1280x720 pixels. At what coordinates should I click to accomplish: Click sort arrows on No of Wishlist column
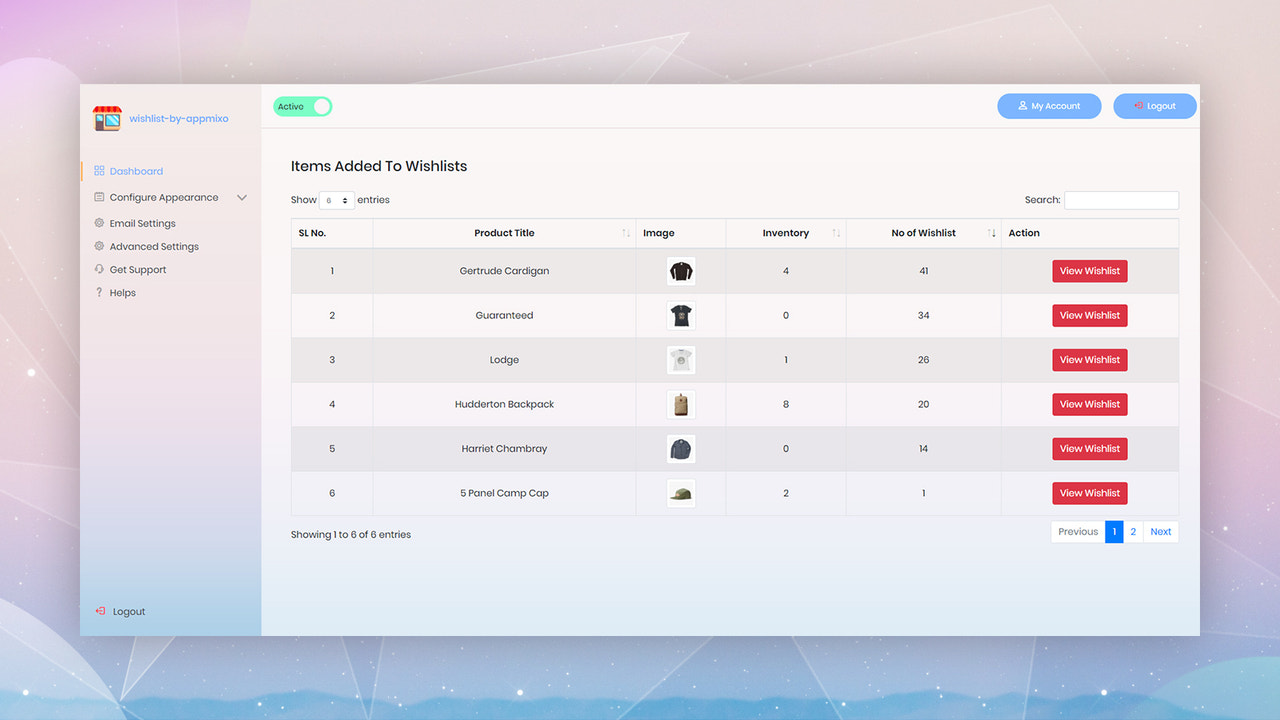tap(991, 232)
